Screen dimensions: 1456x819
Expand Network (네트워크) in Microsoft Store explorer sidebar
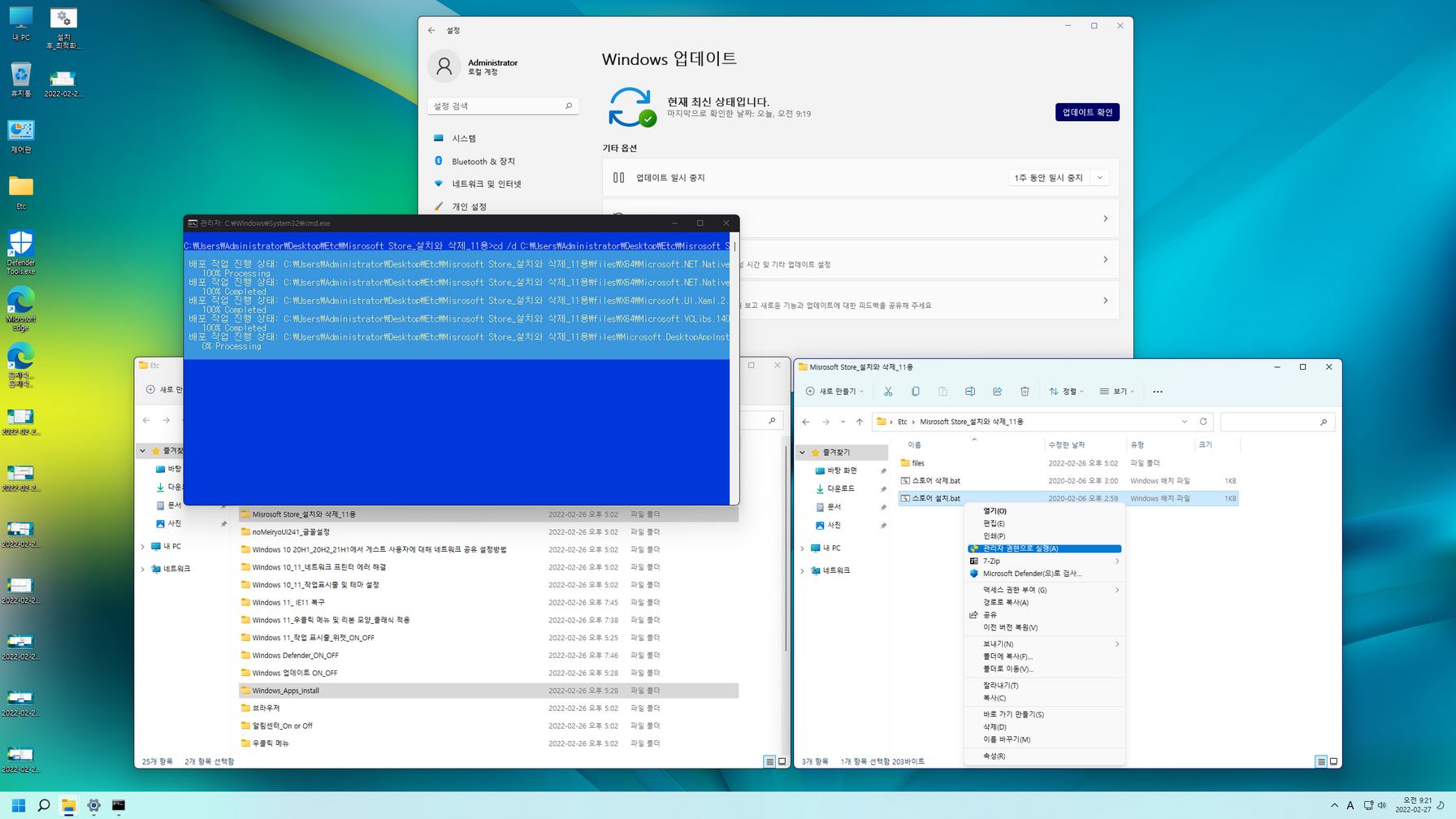tap(803, 570)
